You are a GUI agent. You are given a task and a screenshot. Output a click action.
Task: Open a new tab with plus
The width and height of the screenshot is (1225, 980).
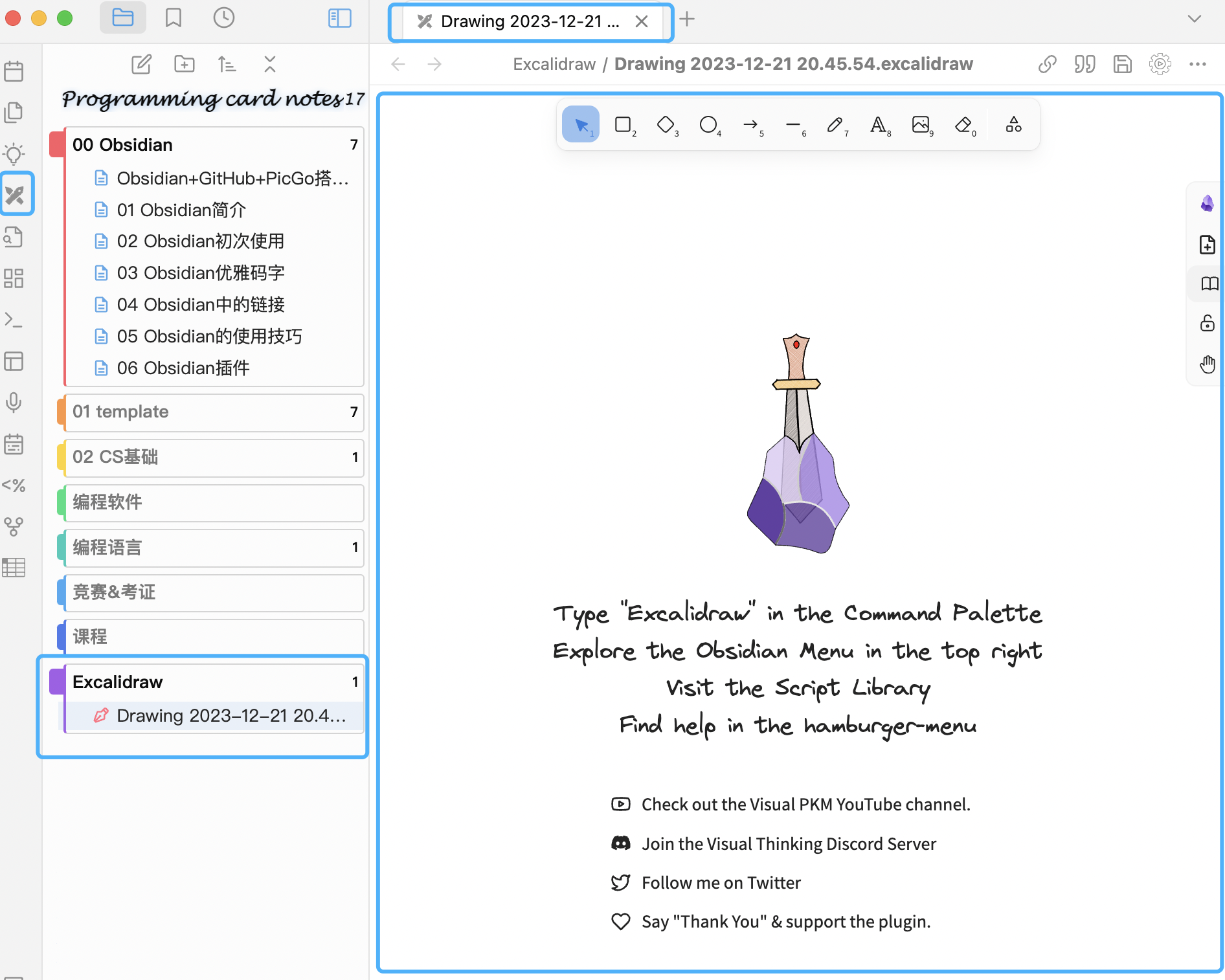point(688,19)
